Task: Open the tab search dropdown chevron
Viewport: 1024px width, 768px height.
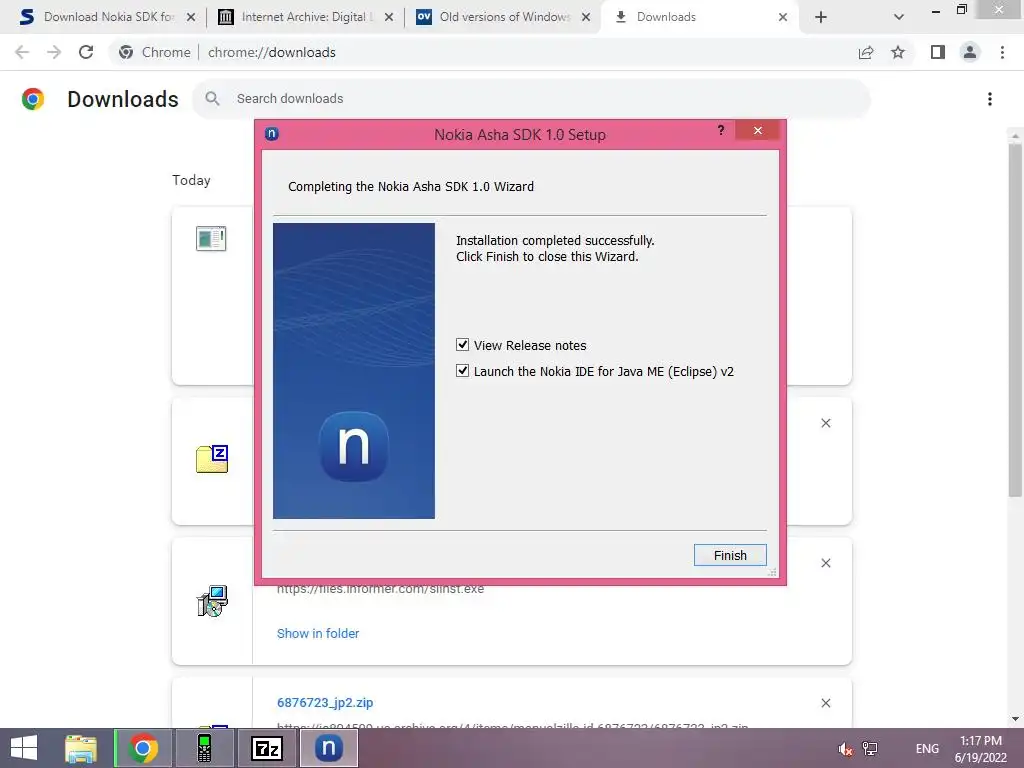Action: (x=899, y=17)
